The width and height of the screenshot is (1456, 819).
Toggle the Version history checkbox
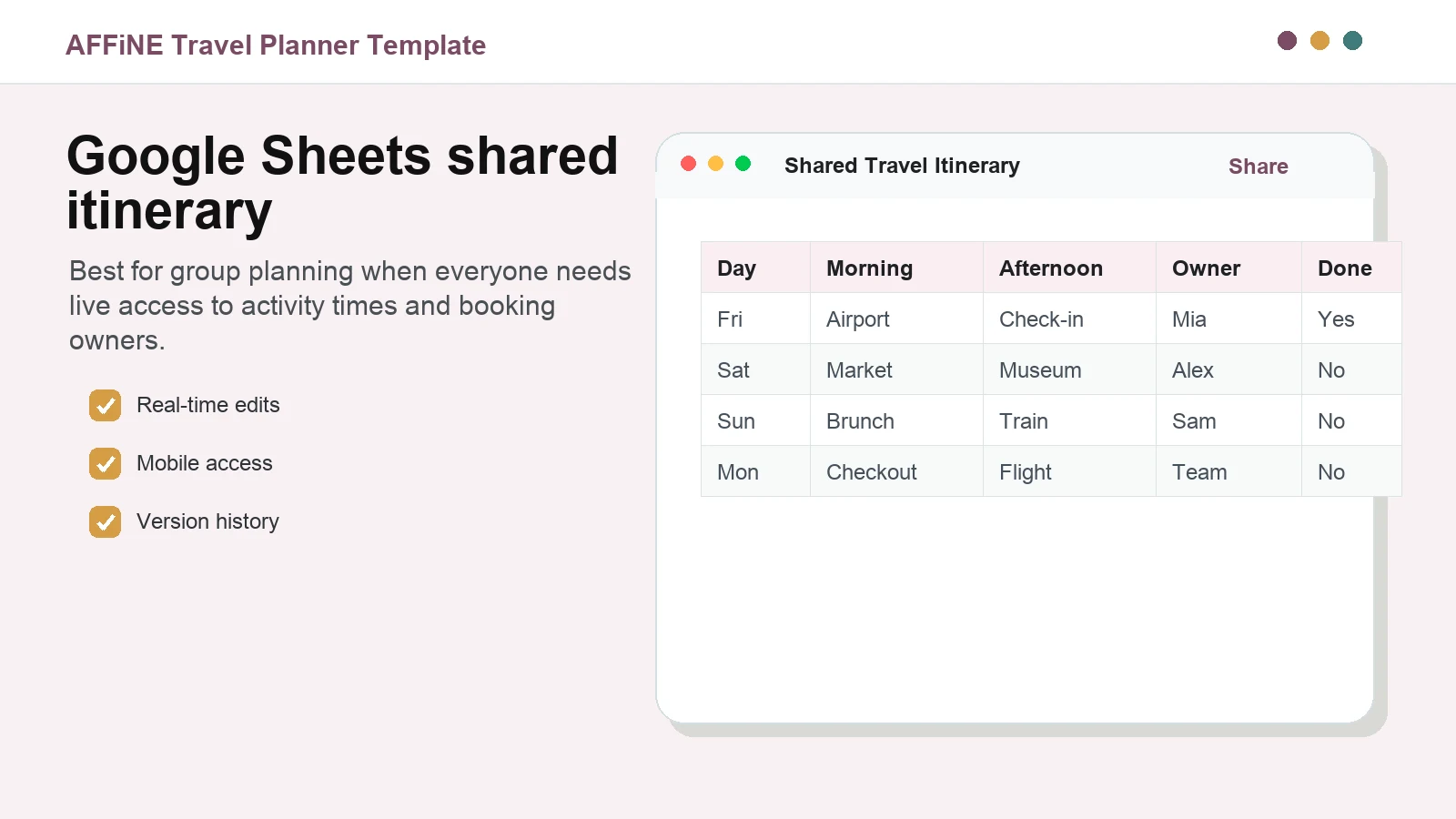105,522
